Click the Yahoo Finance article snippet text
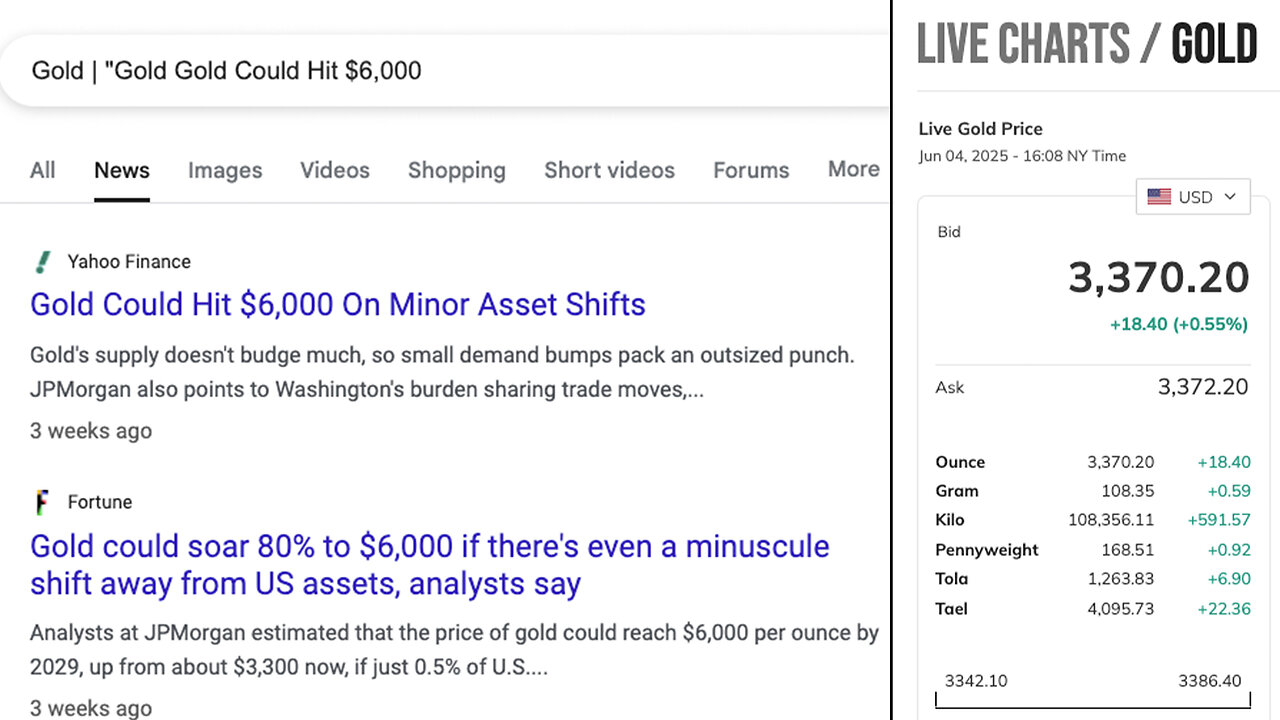 tap(442, 372)
